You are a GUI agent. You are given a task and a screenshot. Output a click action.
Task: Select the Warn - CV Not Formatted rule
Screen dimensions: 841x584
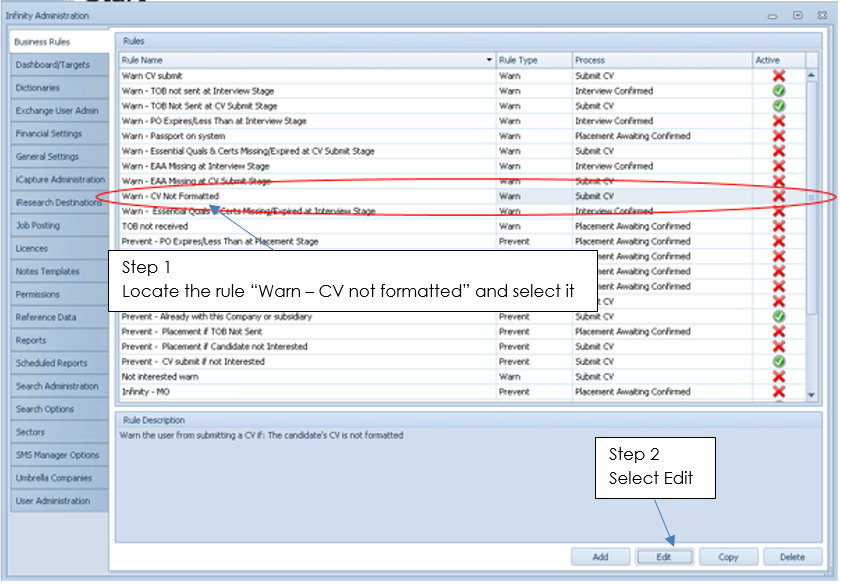pos(300,196)
